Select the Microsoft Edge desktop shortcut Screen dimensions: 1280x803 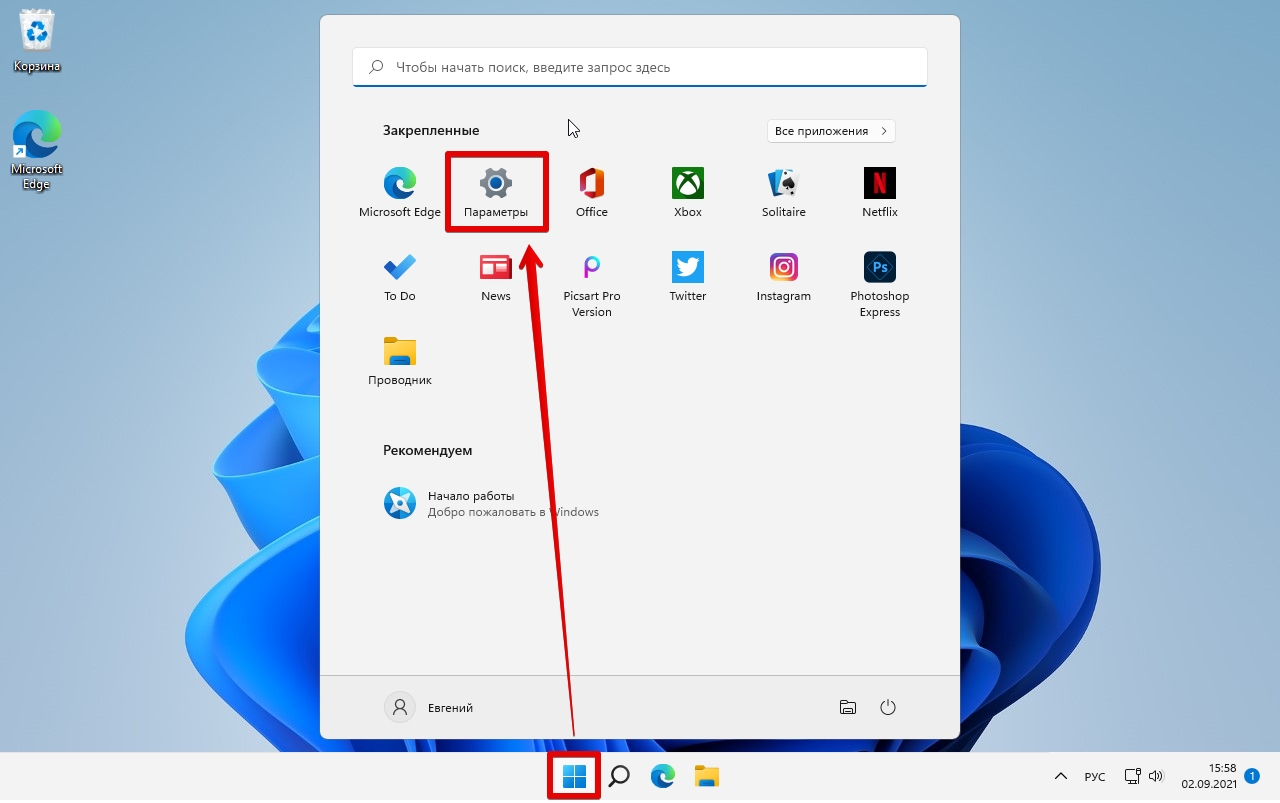click(x=37, y=150)
